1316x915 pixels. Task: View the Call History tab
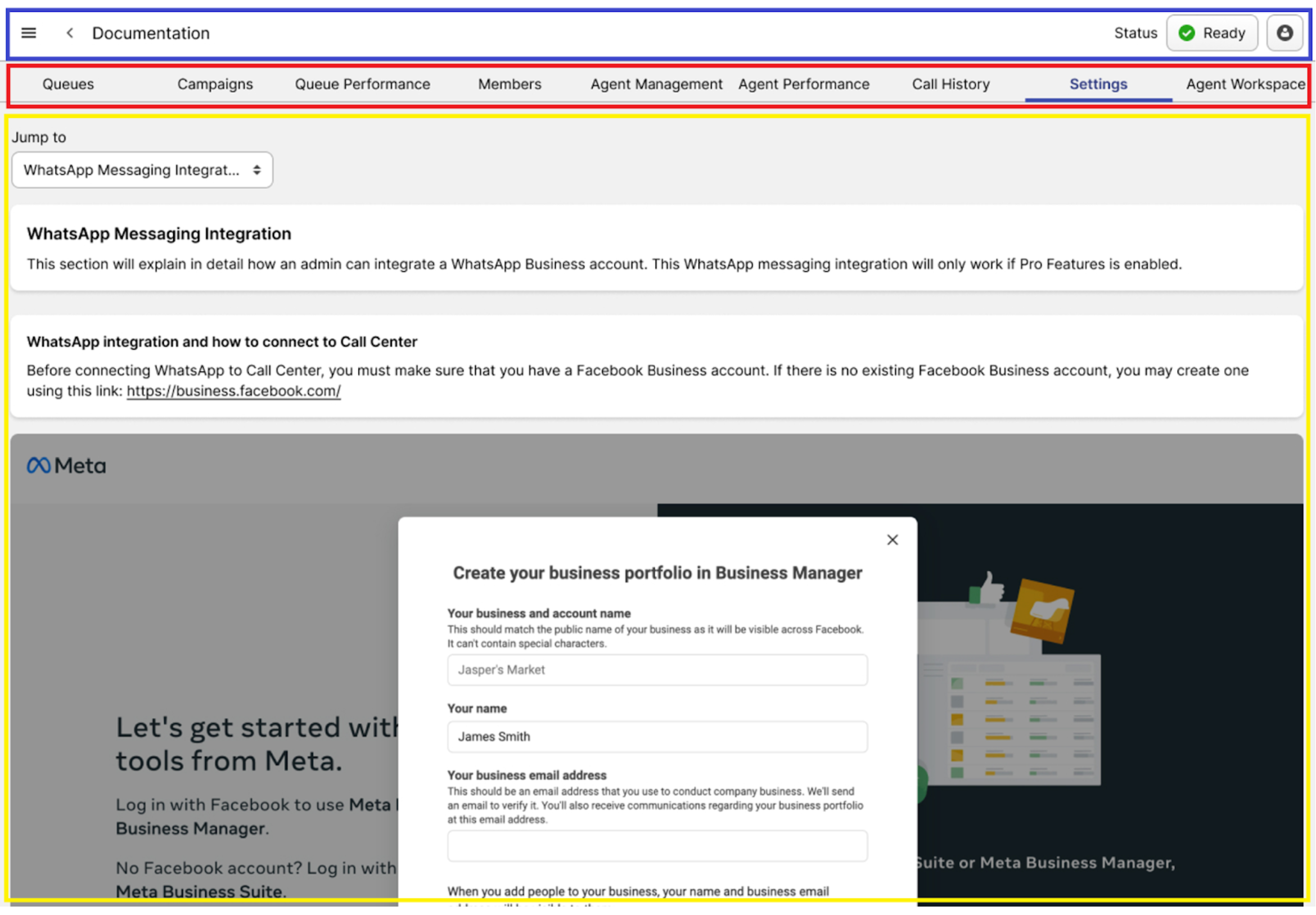(x=951, y=84)
